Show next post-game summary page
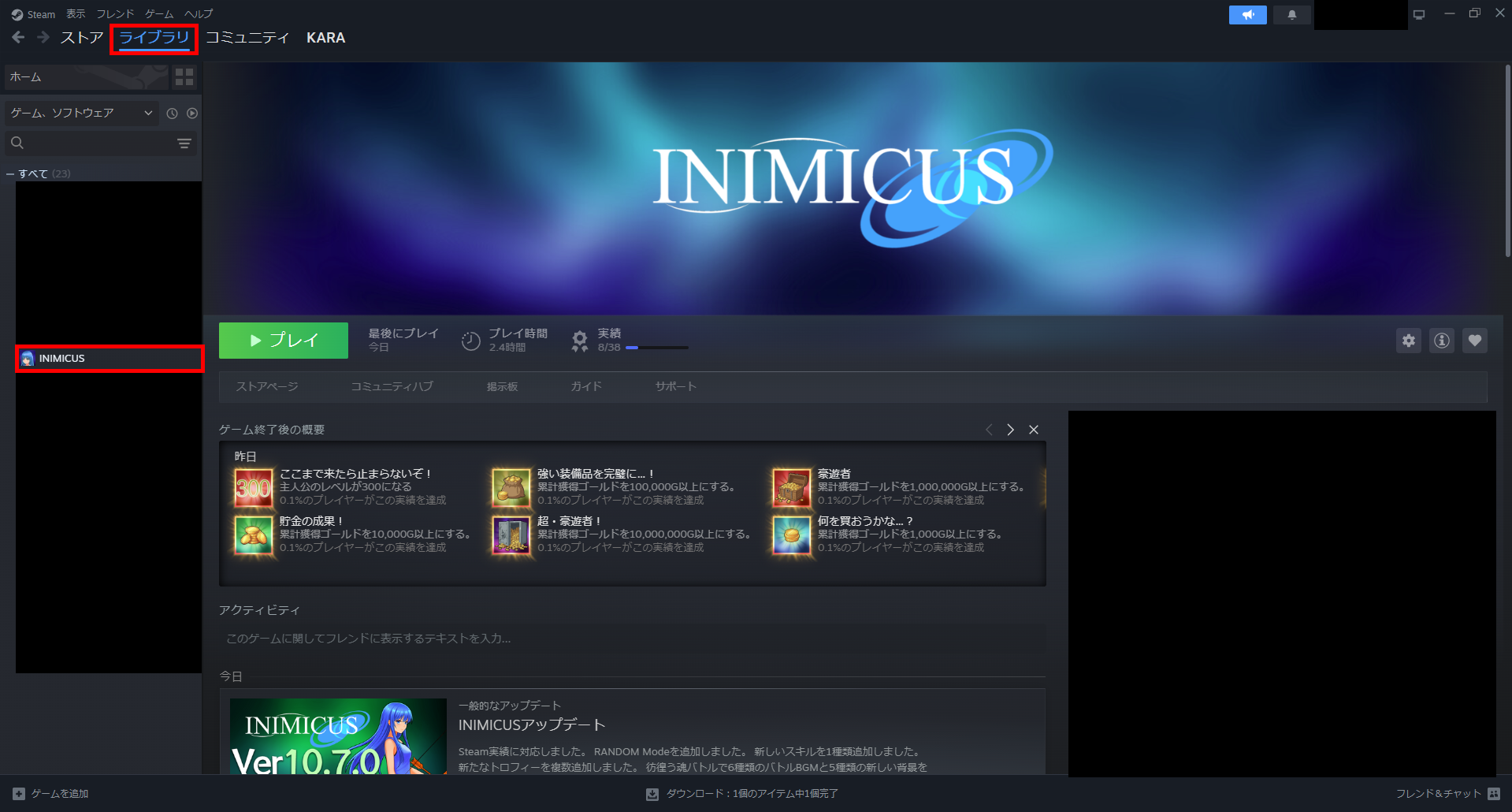The width and height of the screenshot is (1512, 812). 1011,430
